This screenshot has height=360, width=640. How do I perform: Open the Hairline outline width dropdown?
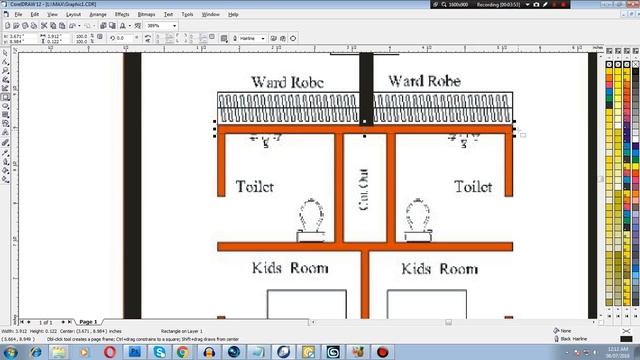coord(263,38)
